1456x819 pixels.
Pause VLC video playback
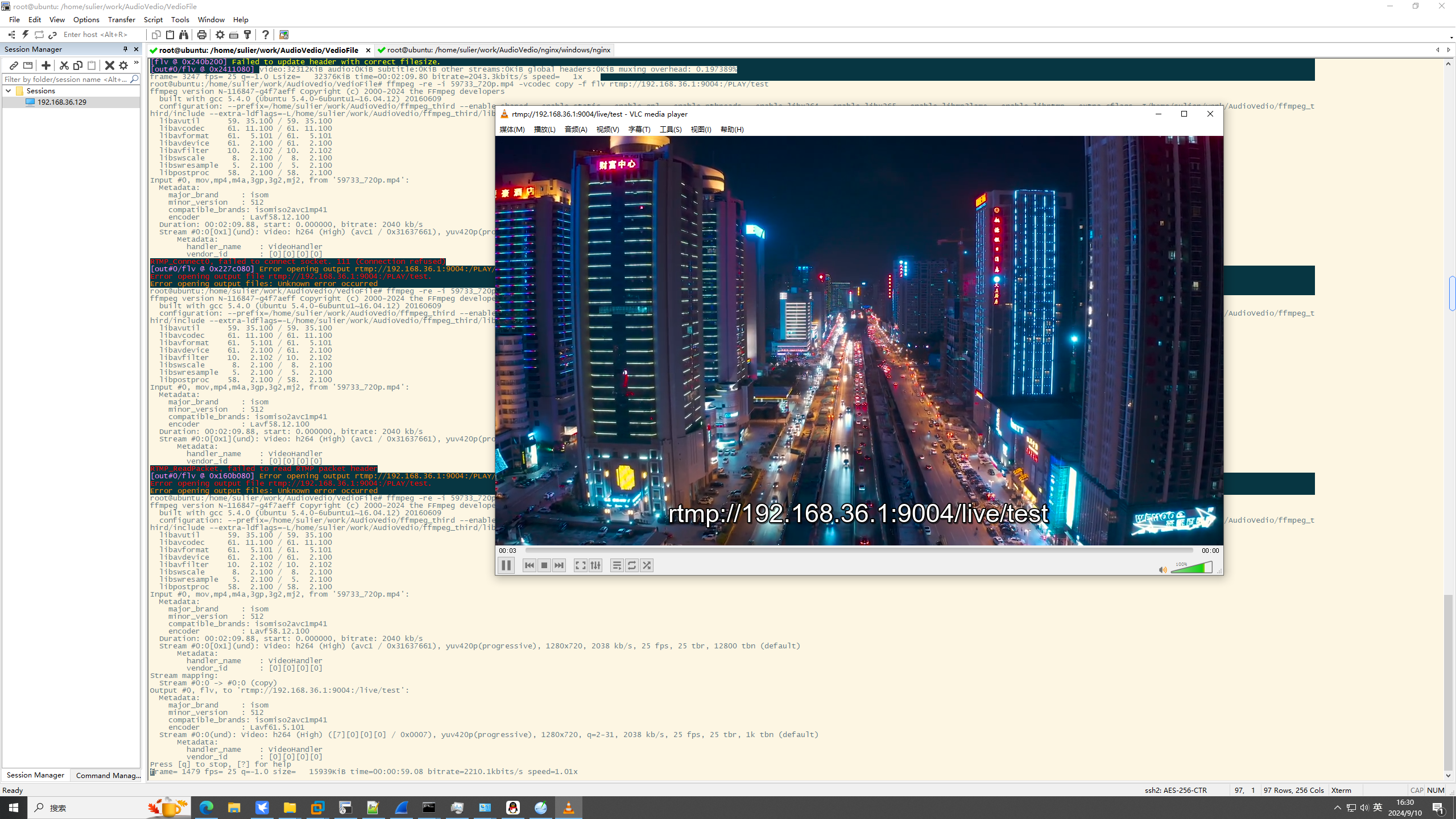(506, 565)
